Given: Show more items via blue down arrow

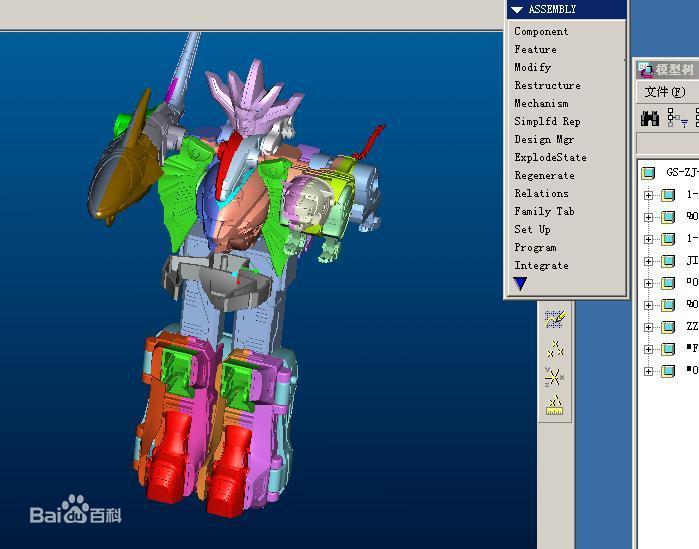Looking at the screenshot, I should pos(520,283).
